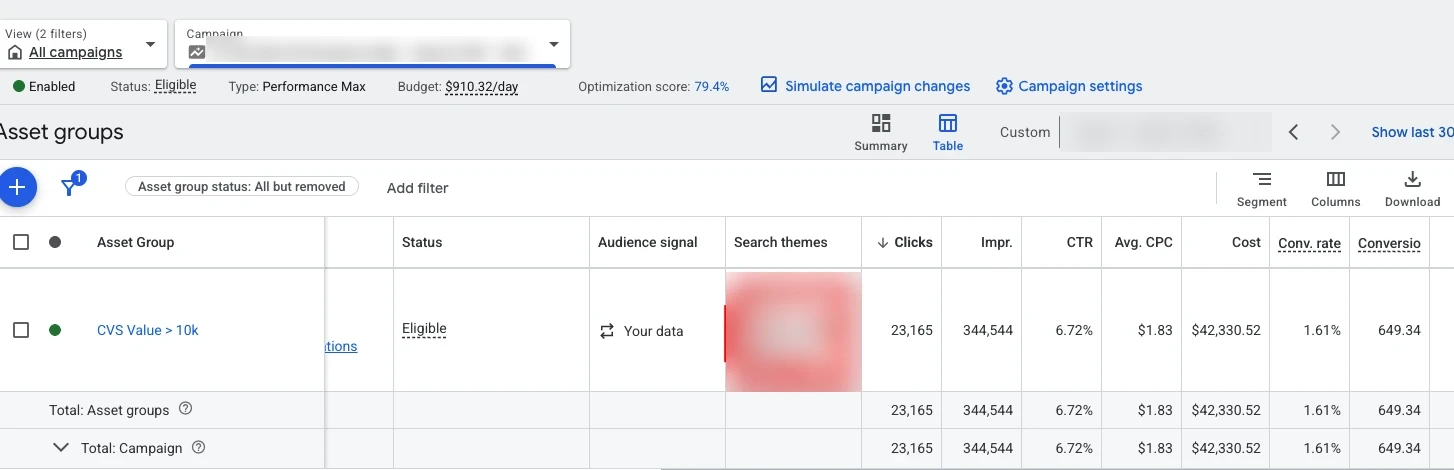Open Campaign settings

tap(1069, 86)
